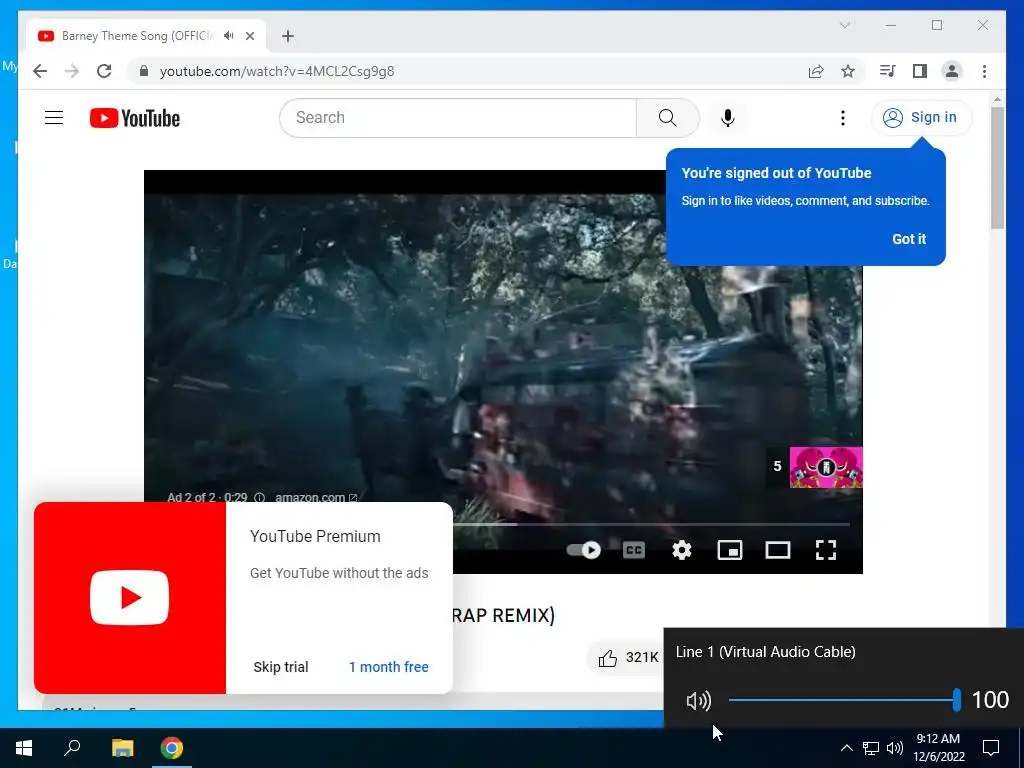Open network icon in system tray
Image resolution: width=1024 pixels, height=768 pixels.
[871, 748]
